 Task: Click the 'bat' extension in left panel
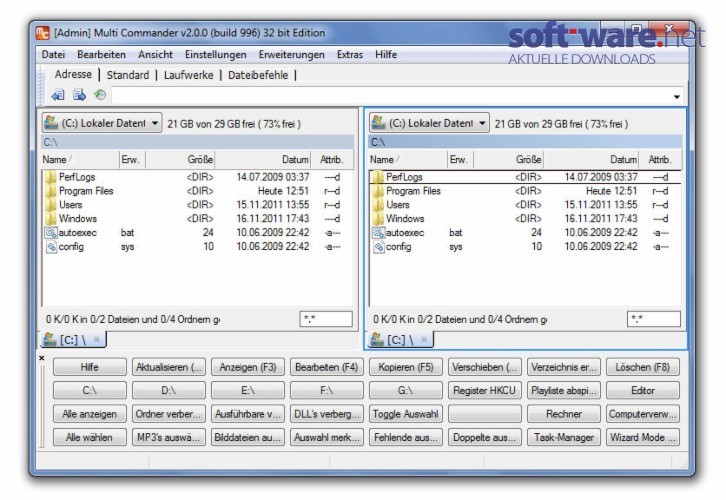click(x=127, y=232)
